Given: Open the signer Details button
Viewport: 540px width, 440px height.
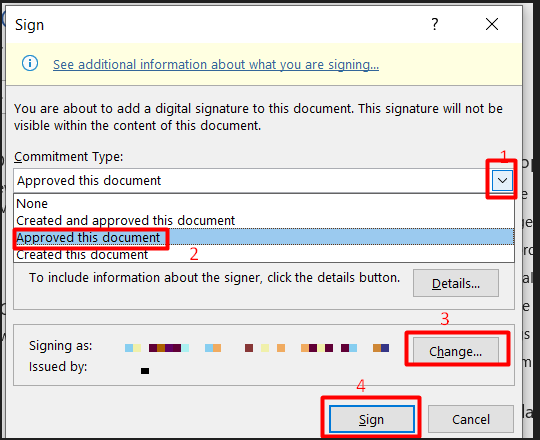Looking at the screenshot, I should [456, 283].
